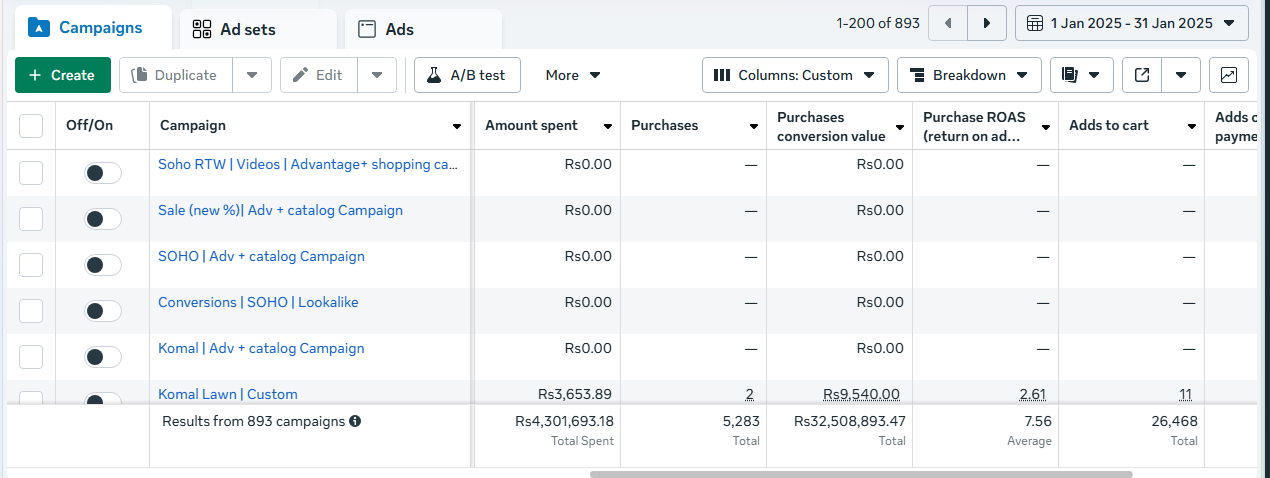This screenshot has width=1270, height=478.
Task: Open Campaign column header dropdown
Action: click(457, 126)
